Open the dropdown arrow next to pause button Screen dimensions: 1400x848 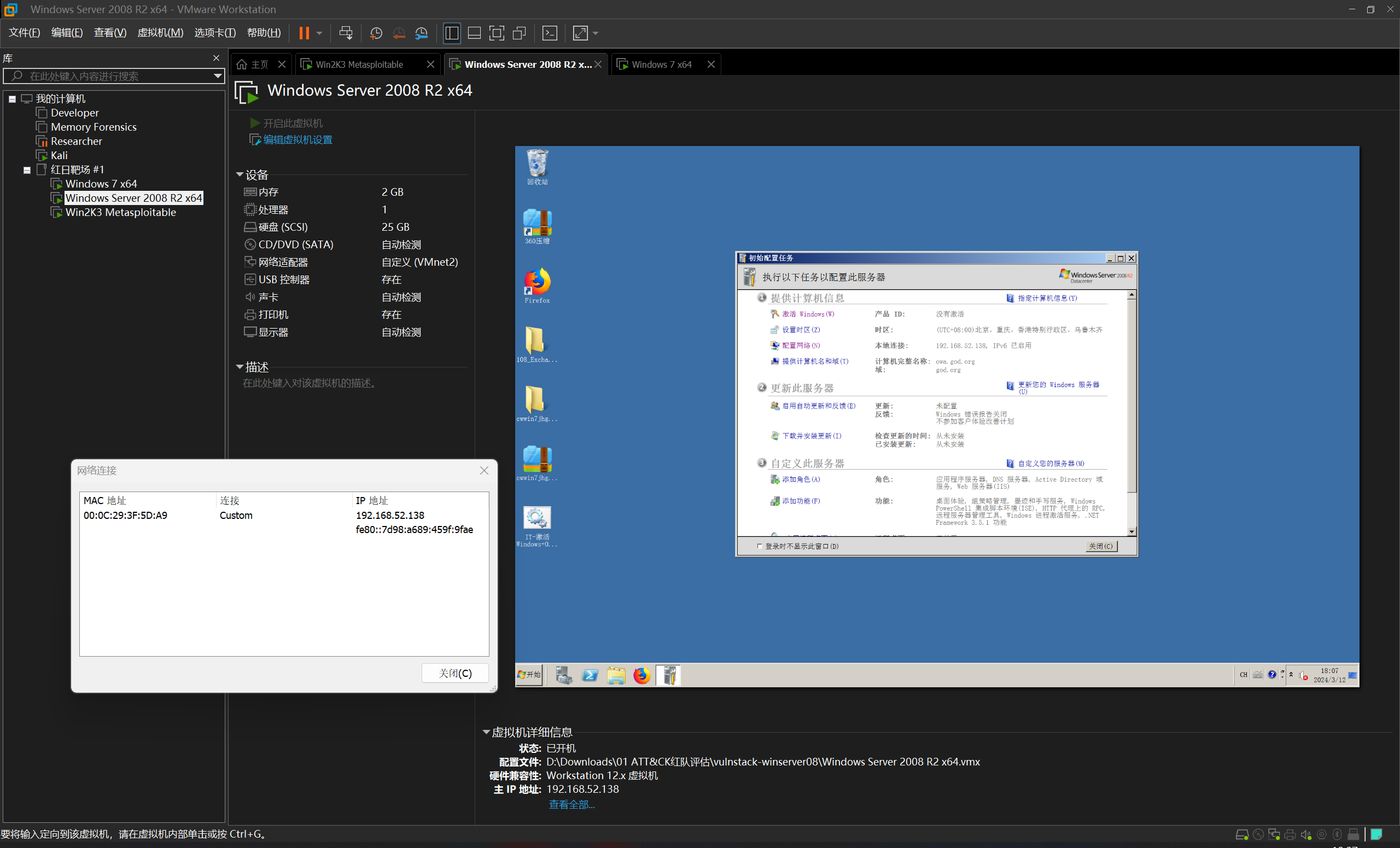click(x=319, y=33)
